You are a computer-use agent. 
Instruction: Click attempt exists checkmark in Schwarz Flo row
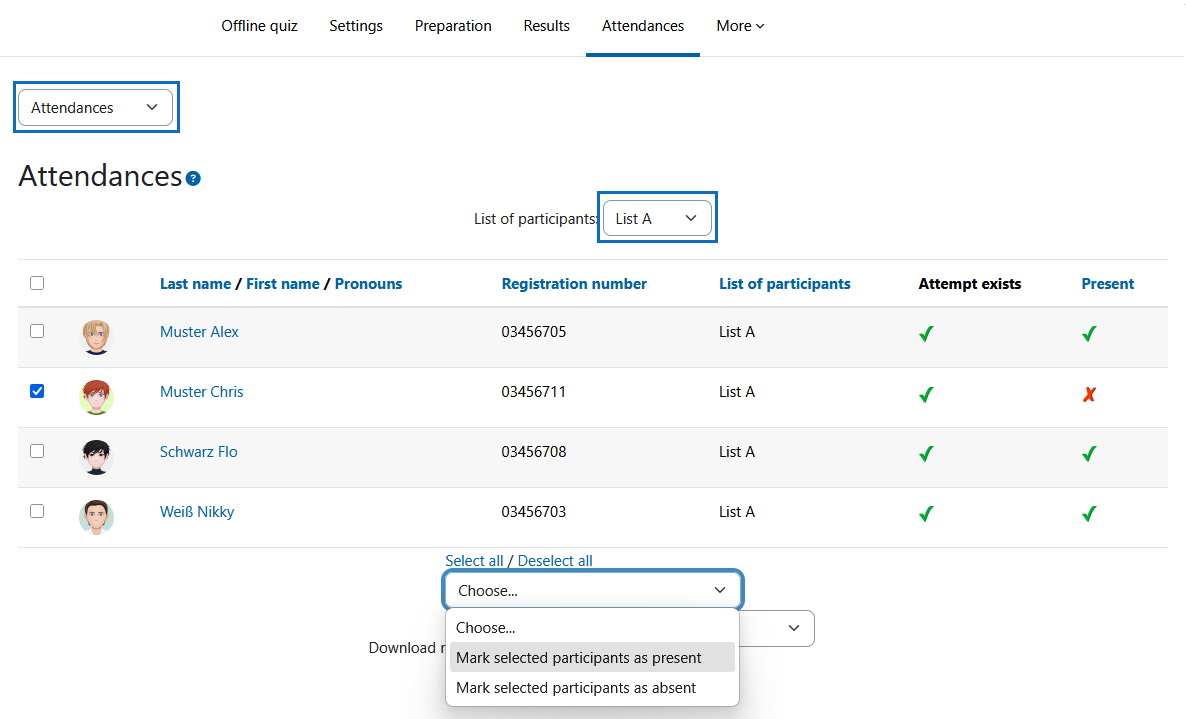click(927, 454)
